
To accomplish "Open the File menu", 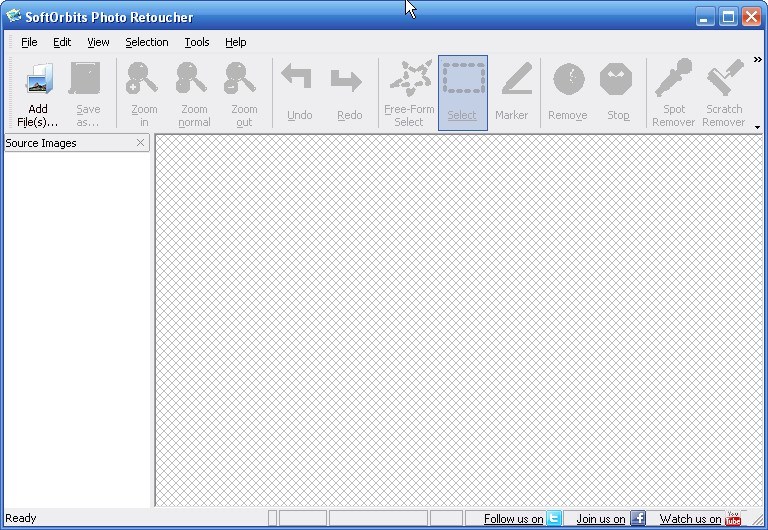I will [x=29, y=42].
